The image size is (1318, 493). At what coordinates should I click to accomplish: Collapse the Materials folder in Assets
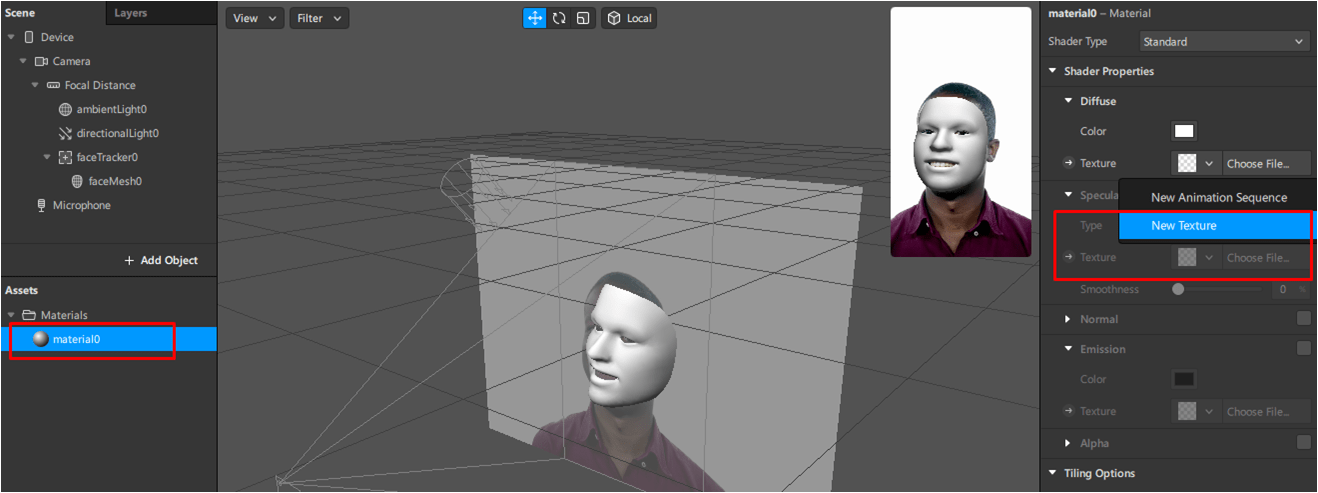(x=11, y=315)
